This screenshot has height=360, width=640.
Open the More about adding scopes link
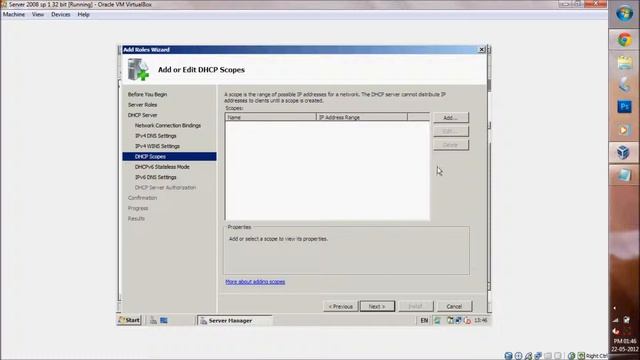point(255,282)
